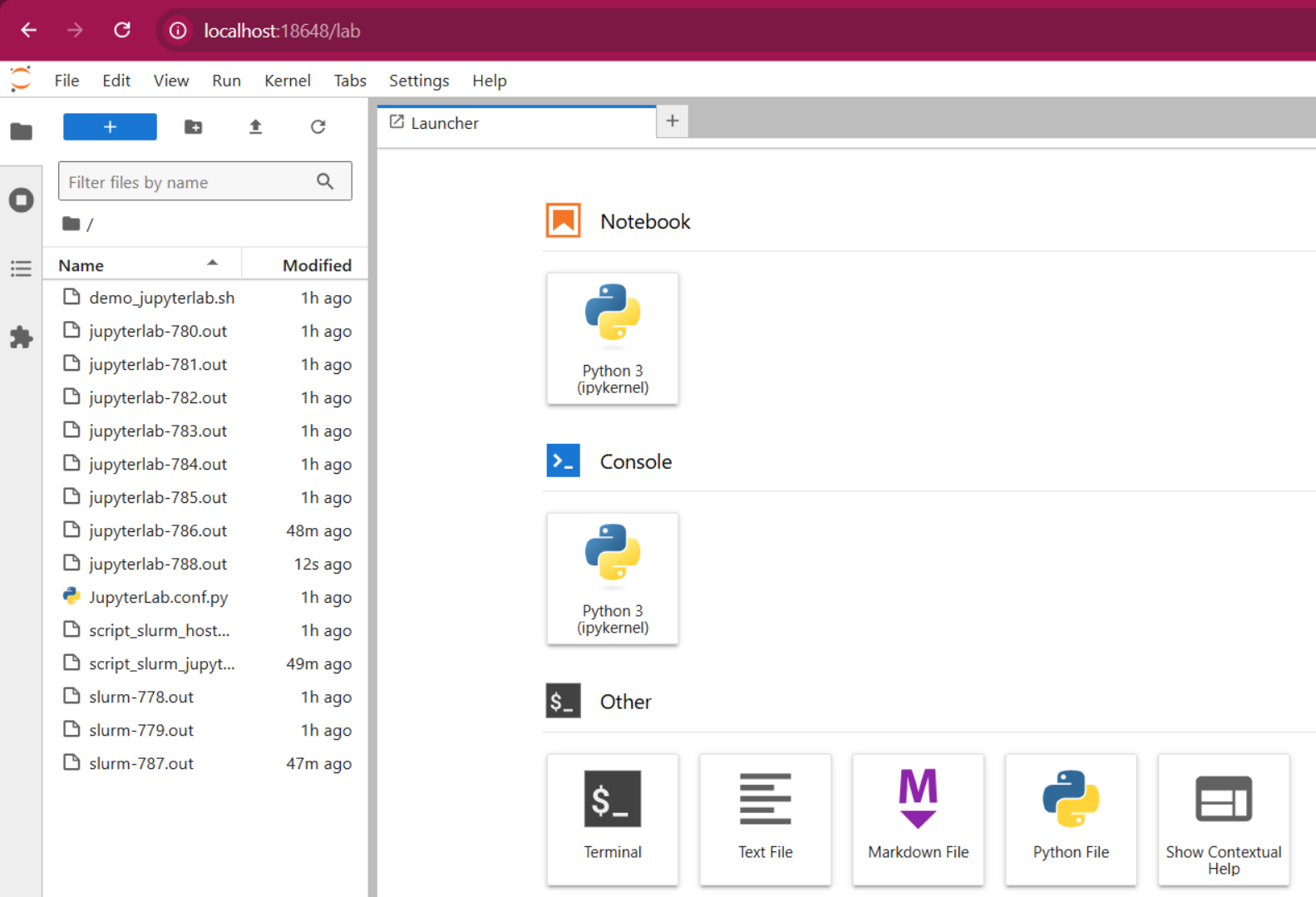Select jupyterlab-784.out file
This screenshot has height=897, width=1316.
(205, 464)
